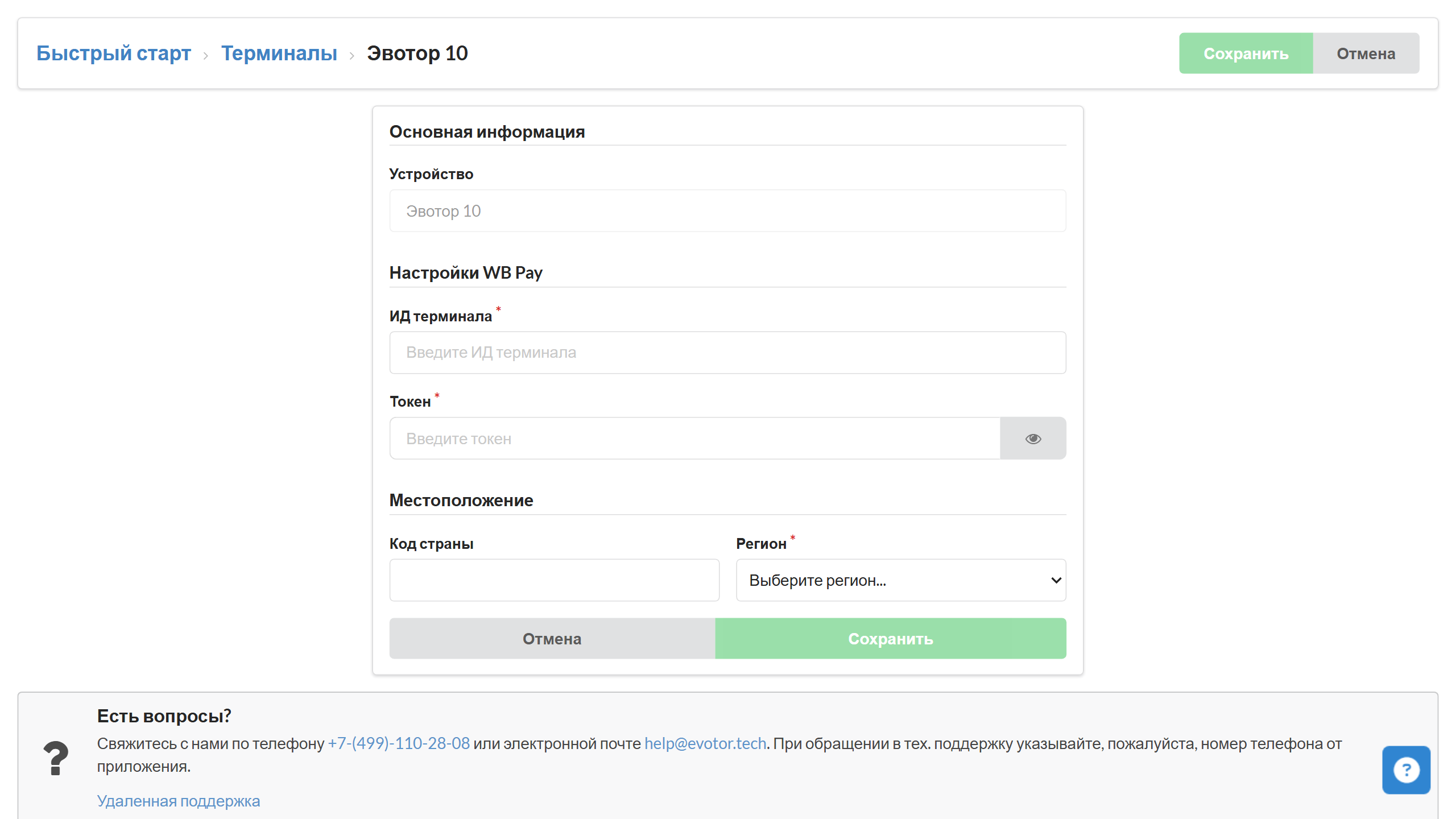Open the 'Терминалы' breadcrumb link
Image resolution: width=1456 pixels, height=819 pixels.
[x=279, y=53]
